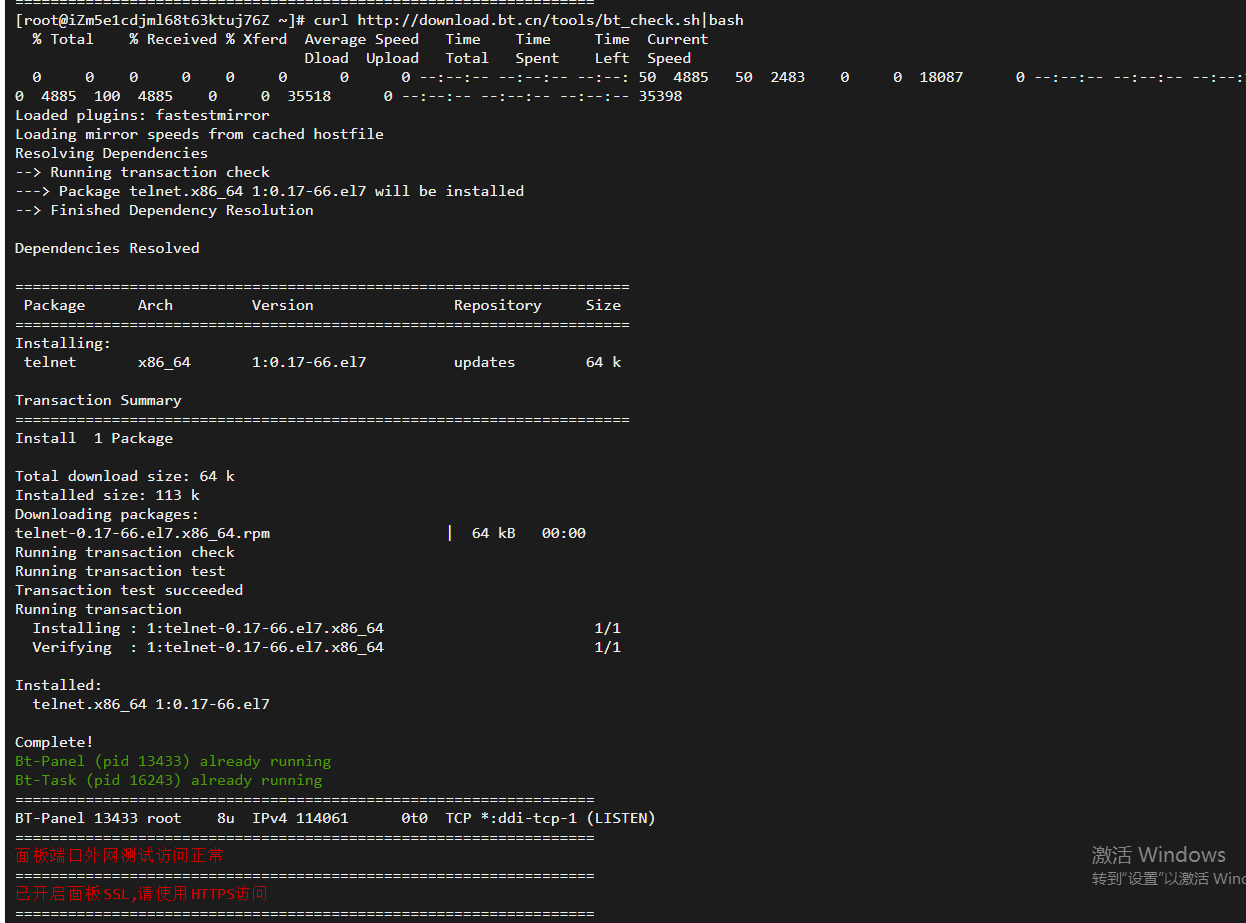Click the 'Package' column header
This screenshot has width=1246, height=923.
54,305
